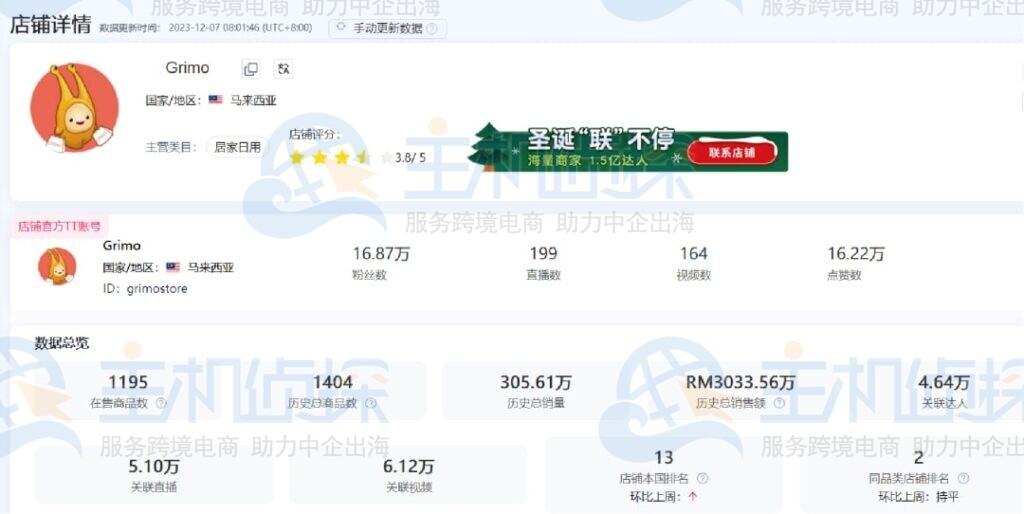Click help icon beside 店铺本国排名
1024x514 pixels.
(x=702, y=478)
